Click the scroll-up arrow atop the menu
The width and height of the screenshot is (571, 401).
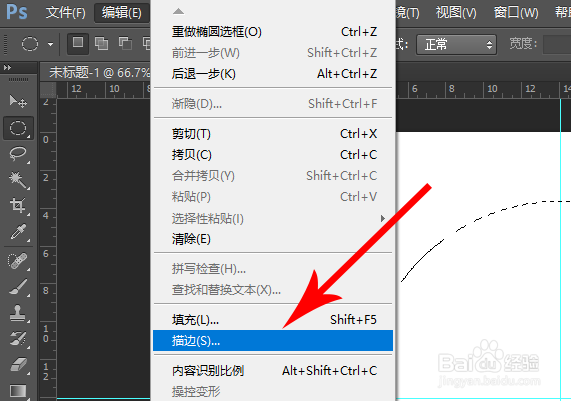click(x=178, y=11)
